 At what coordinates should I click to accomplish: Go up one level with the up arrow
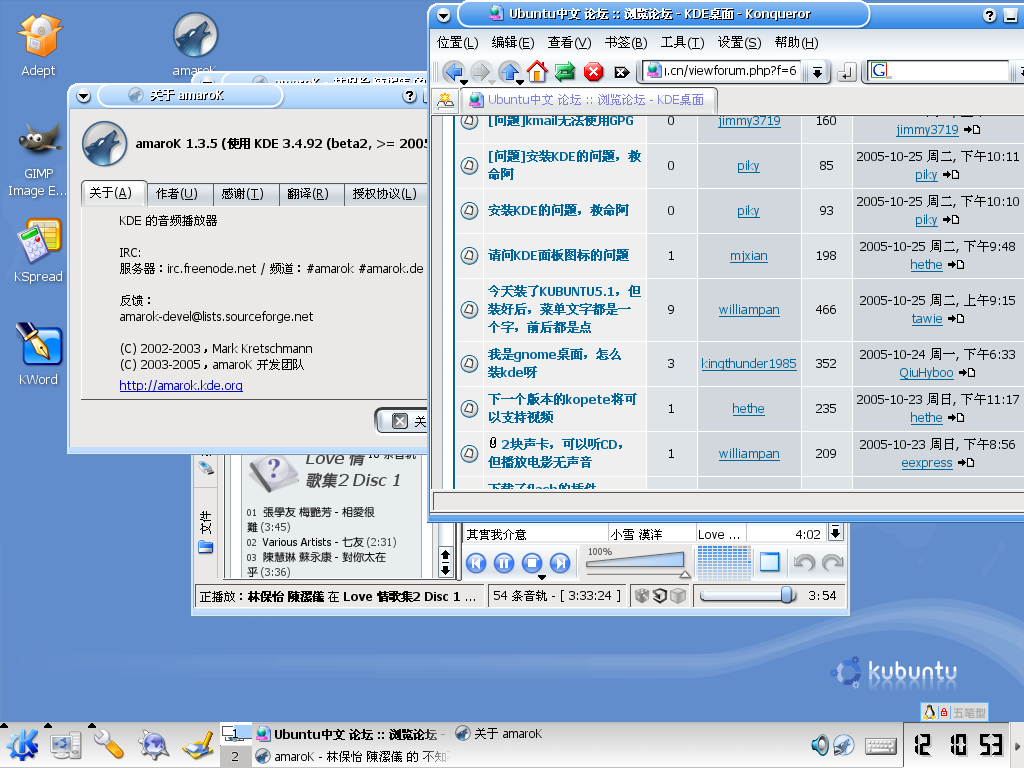pos(509,71)
